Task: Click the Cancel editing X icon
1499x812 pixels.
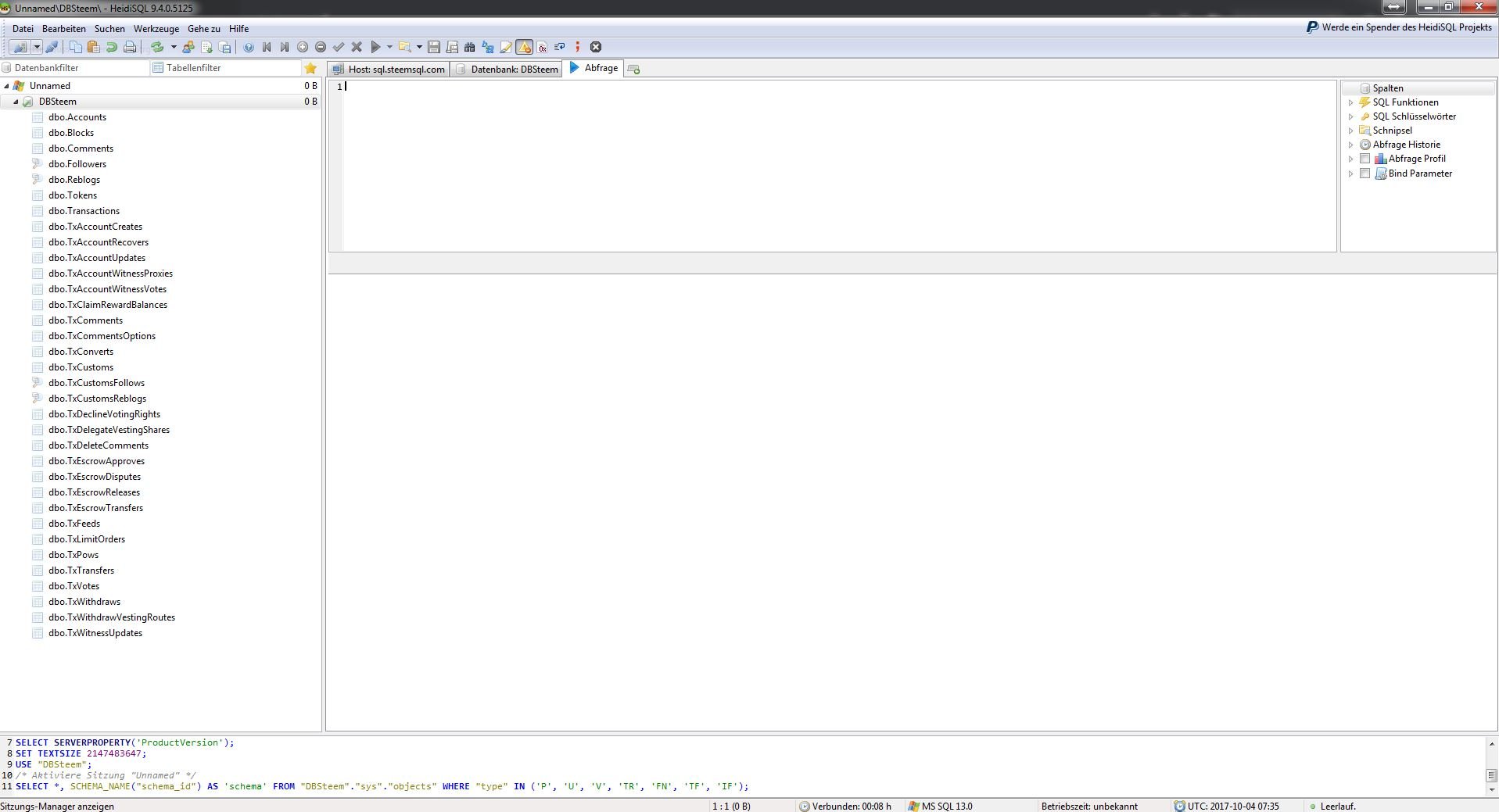Action: click(357, 47)
